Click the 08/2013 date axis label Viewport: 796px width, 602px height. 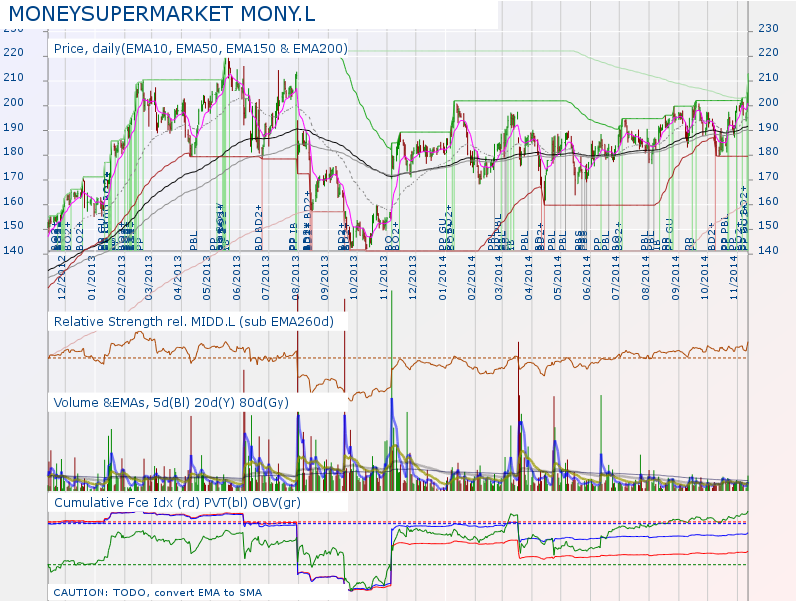(x=295, y=278)
